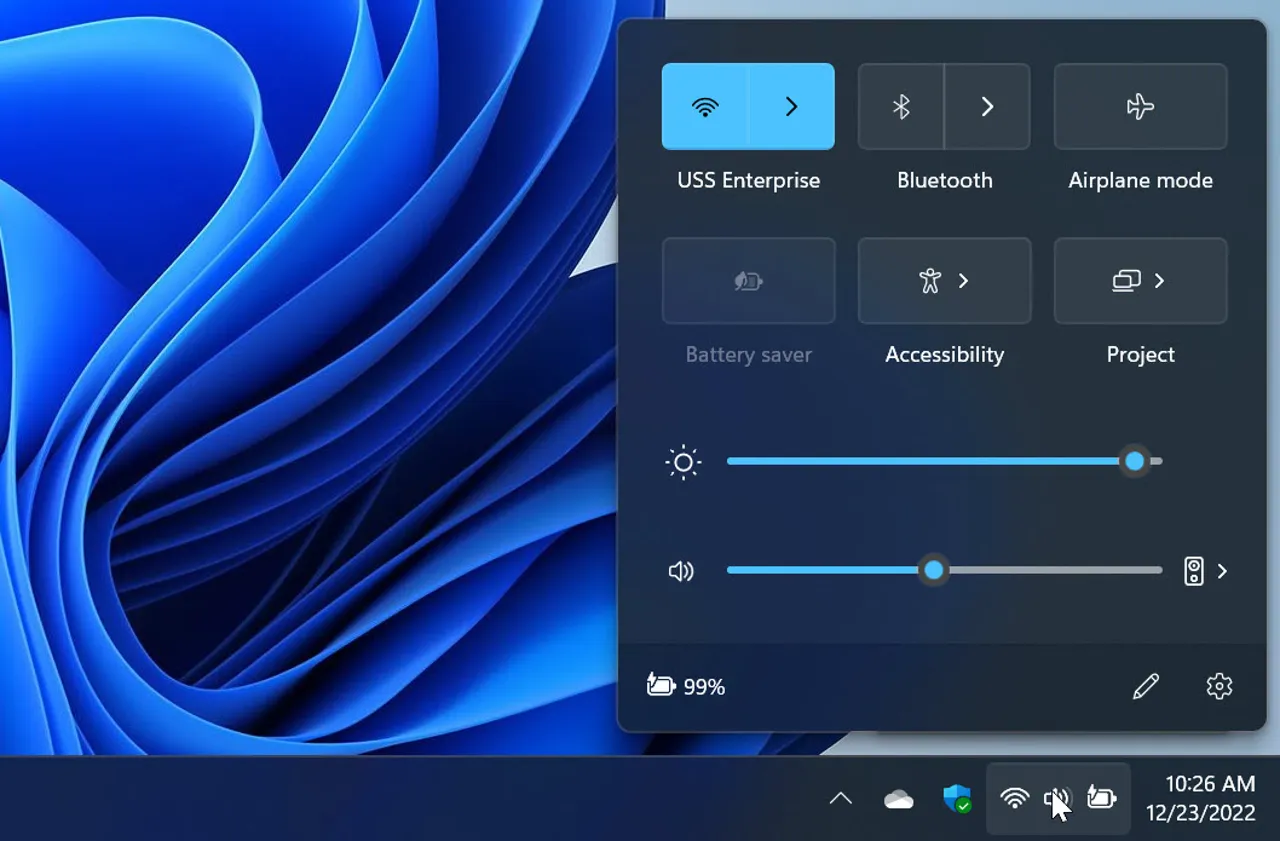
Task: Expand the Bluetooth devices arrow
Action: tap(987, 107)
